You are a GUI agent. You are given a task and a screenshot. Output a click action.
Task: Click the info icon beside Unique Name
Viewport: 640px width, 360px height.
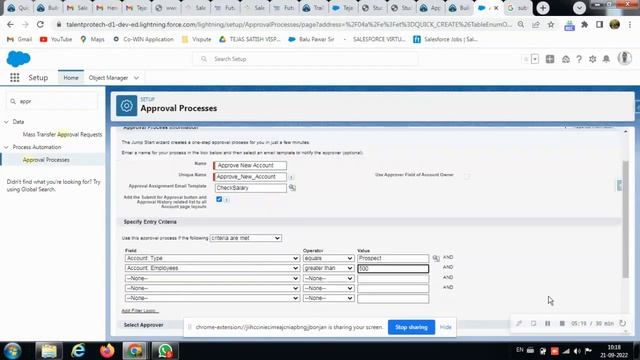pyautogui.click(x=291, y=177)
